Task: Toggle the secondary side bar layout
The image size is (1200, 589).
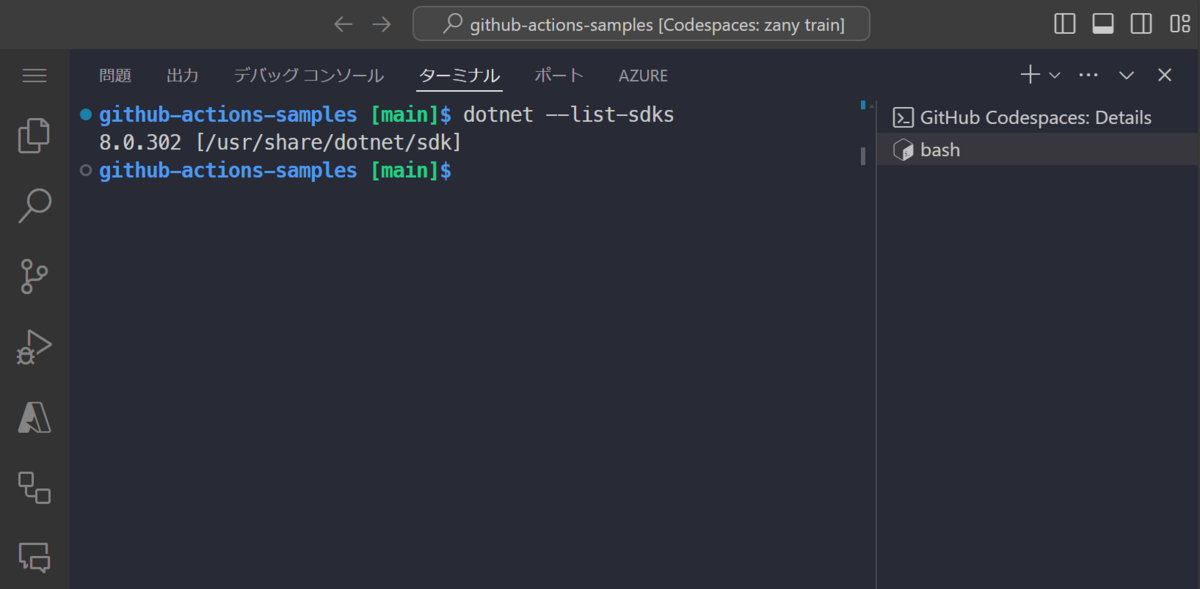Action: [x=1141, y=24]
